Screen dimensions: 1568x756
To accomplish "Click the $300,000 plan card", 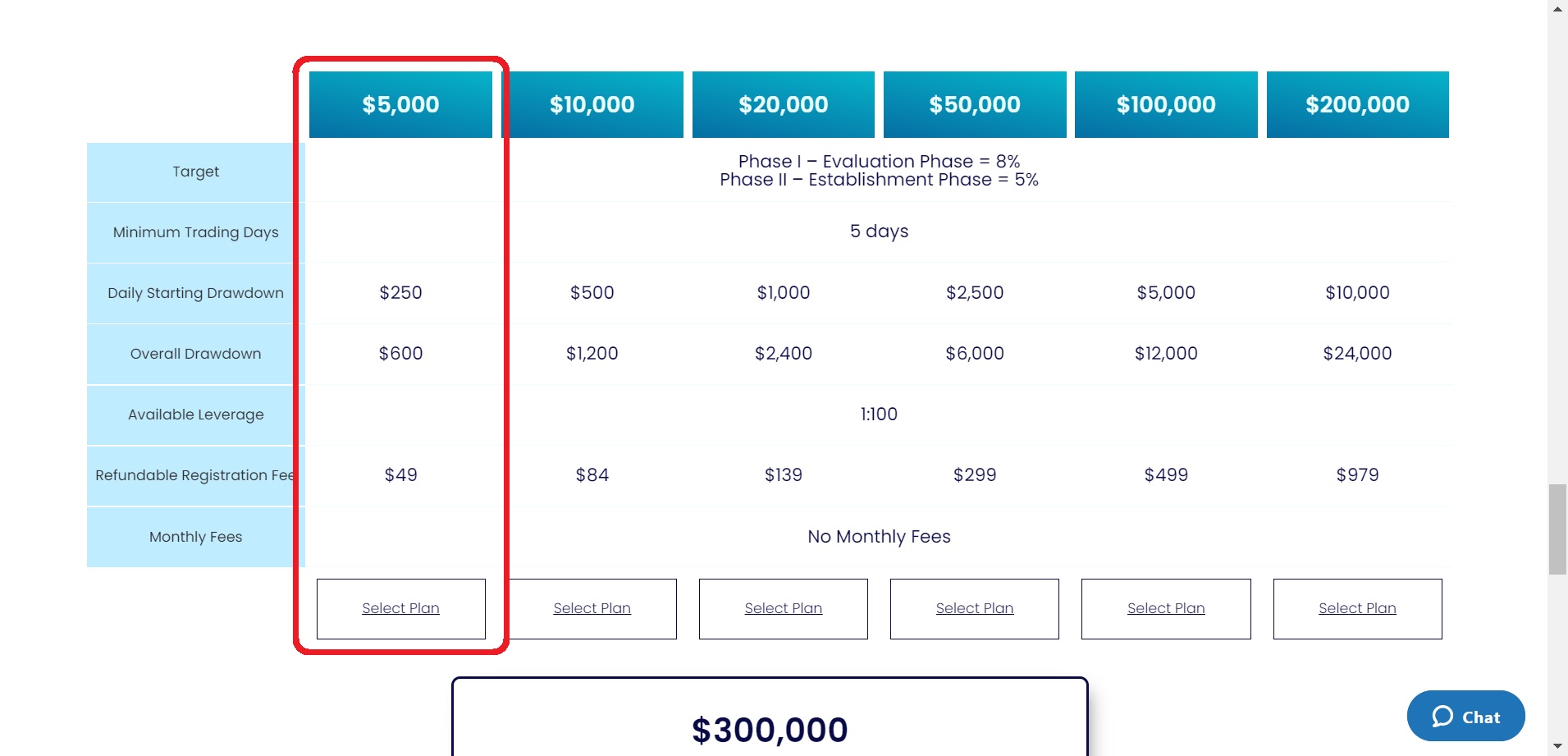I will [769, 722].
